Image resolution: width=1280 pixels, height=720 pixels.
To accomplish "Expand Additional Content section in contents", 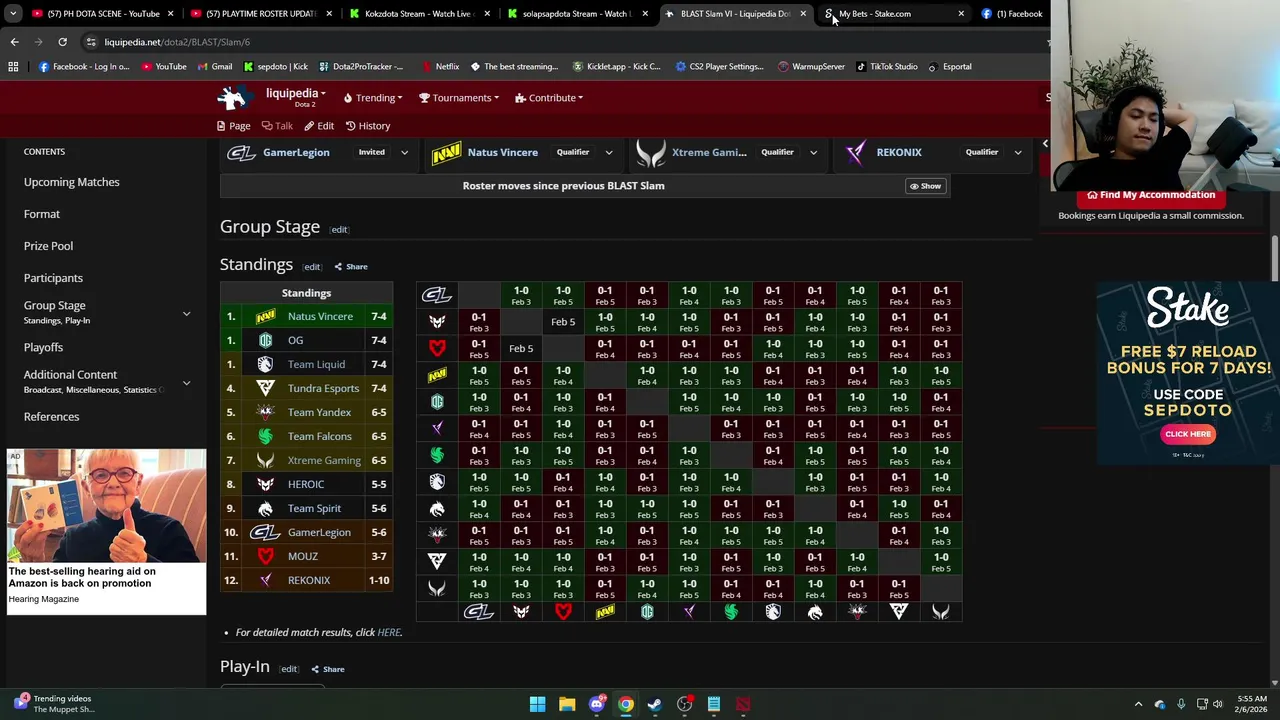I will [186, 383].
